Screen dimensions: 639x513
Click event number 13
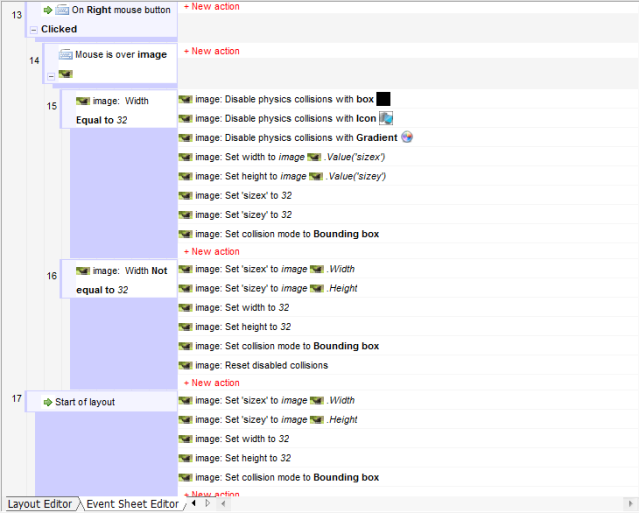click(x=17, y=15)
